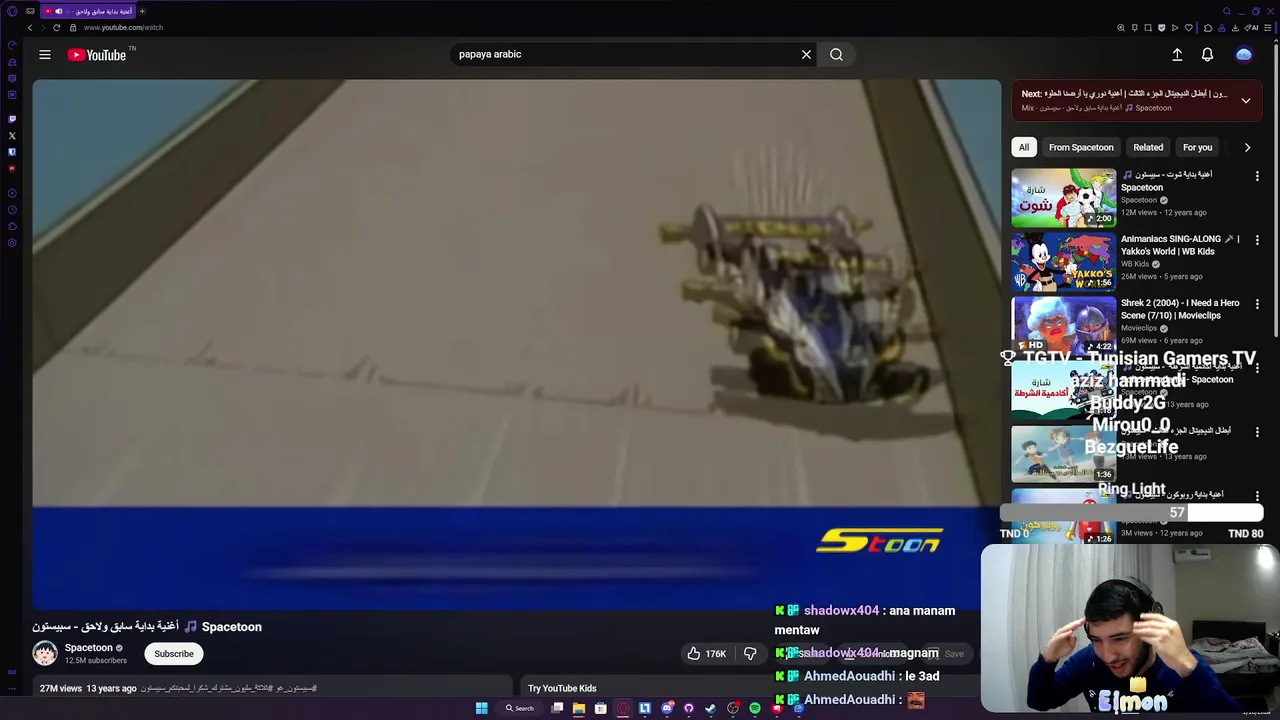
Task: Reload the page with the refresh icon
Action: click(x=56, y=28)
